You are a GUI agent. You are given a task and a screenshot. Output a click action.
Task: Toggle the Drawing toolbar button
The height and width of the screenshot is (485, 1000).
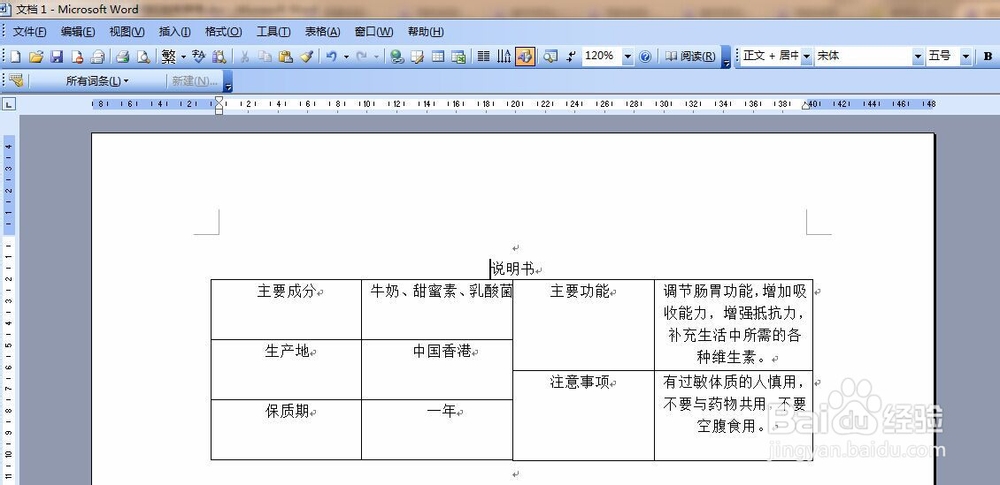click(x=525, y=57)
